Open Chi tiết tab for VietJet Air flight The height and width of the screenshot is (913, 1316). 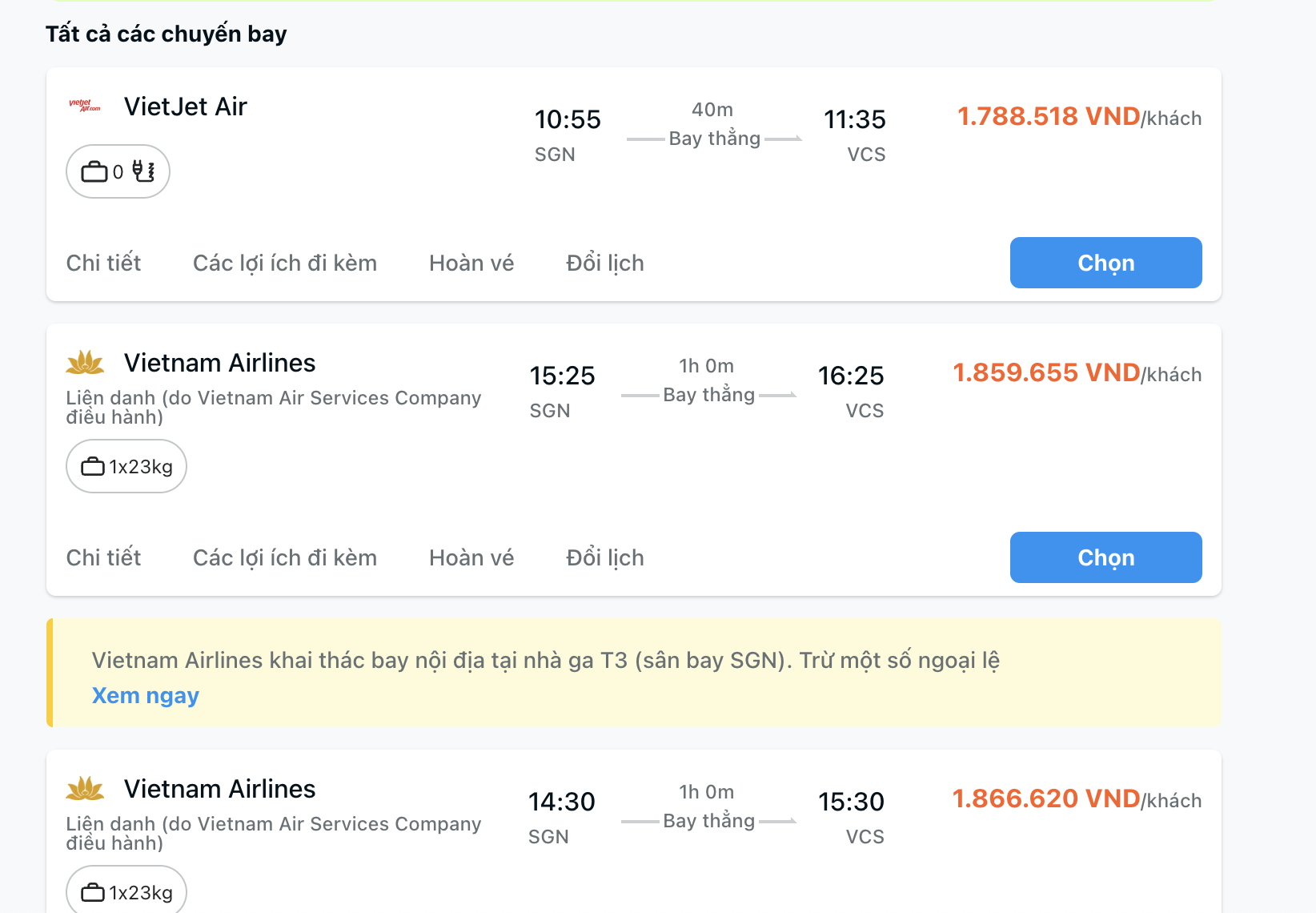[103, 263]
